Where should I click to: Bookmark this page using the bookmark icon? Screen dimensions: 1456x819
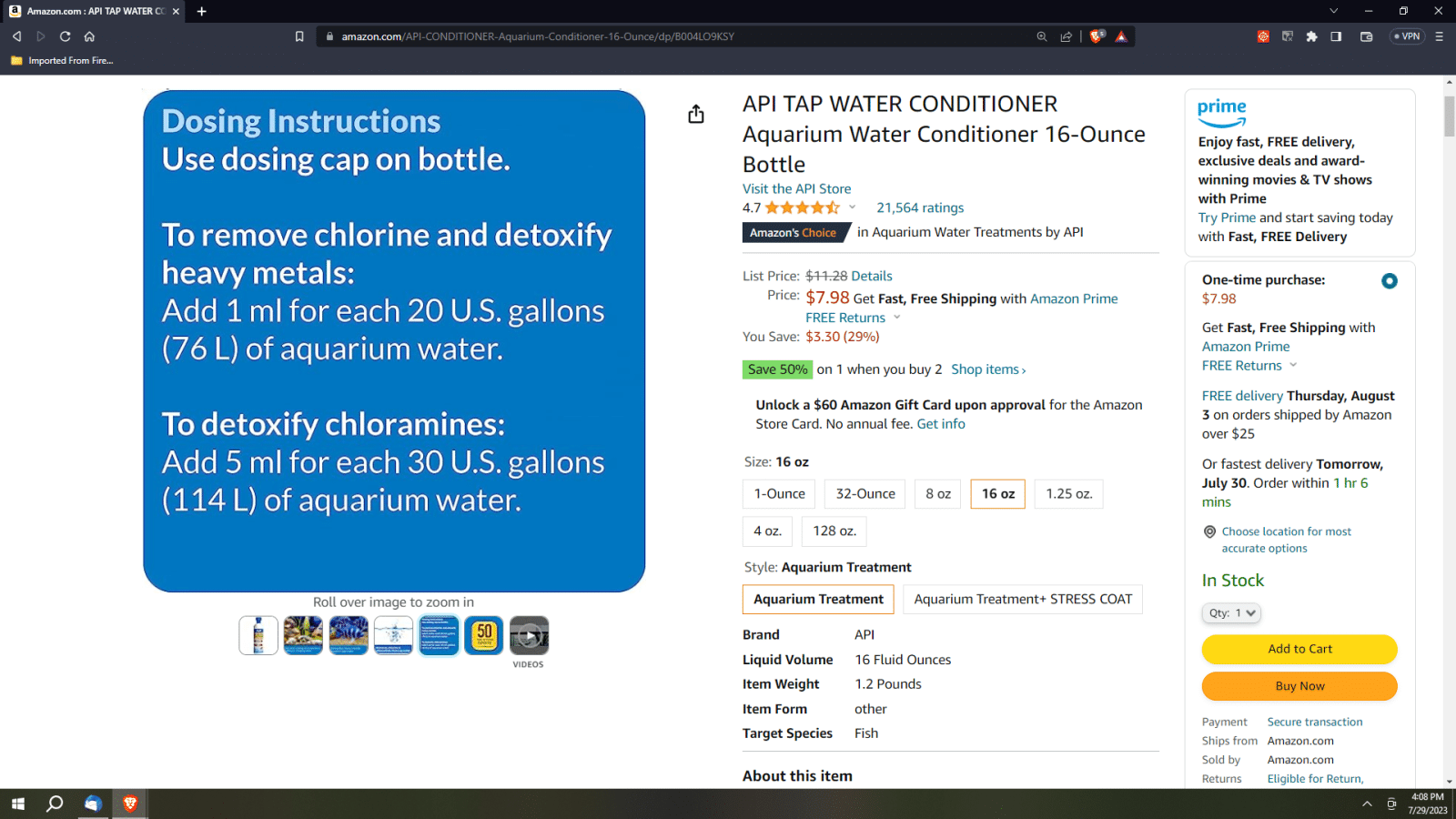point(299,36)
